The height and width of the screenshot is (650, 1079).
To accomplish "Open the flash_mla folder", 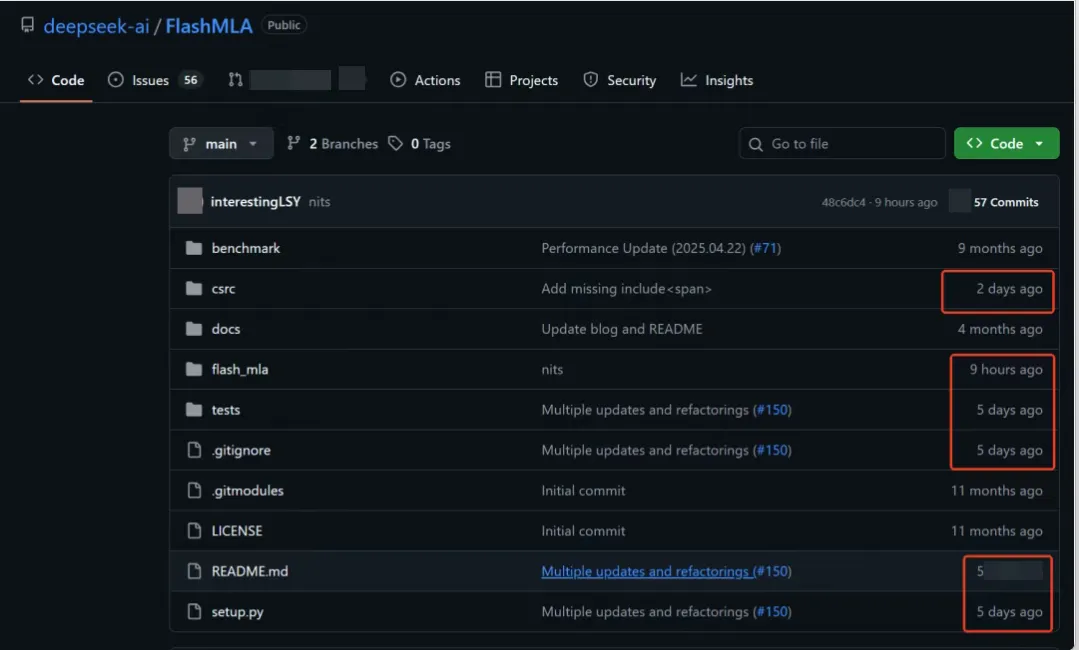I will click(240, 370).
